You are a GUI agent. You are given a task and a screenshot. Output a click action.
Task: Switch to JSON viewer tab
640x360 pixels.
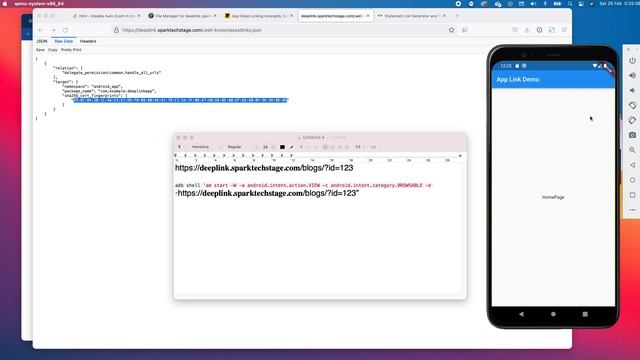42,41
